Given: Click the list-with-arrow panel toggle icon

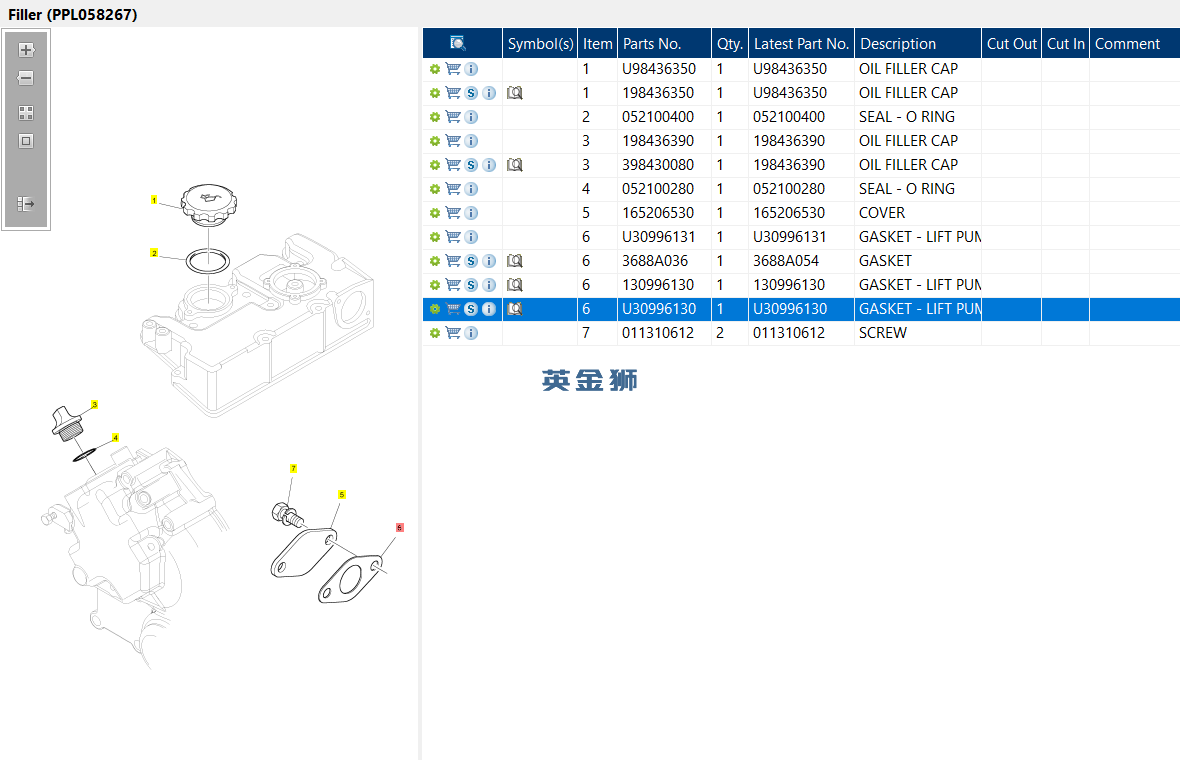Looking at the screenshot, I should [26, 203].
